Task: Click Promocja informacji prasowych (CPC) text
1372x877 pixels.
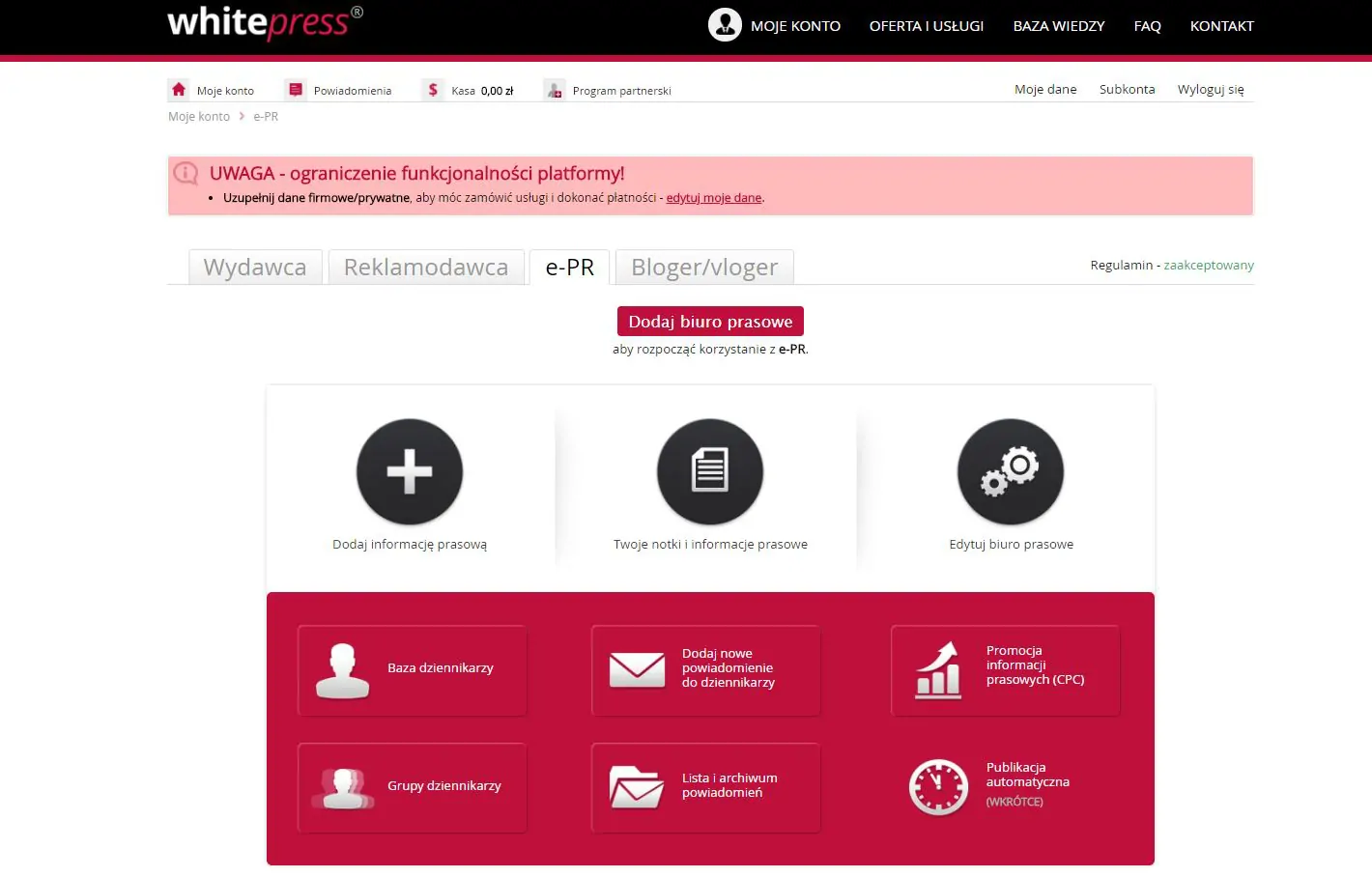Action: [1035, 665]
